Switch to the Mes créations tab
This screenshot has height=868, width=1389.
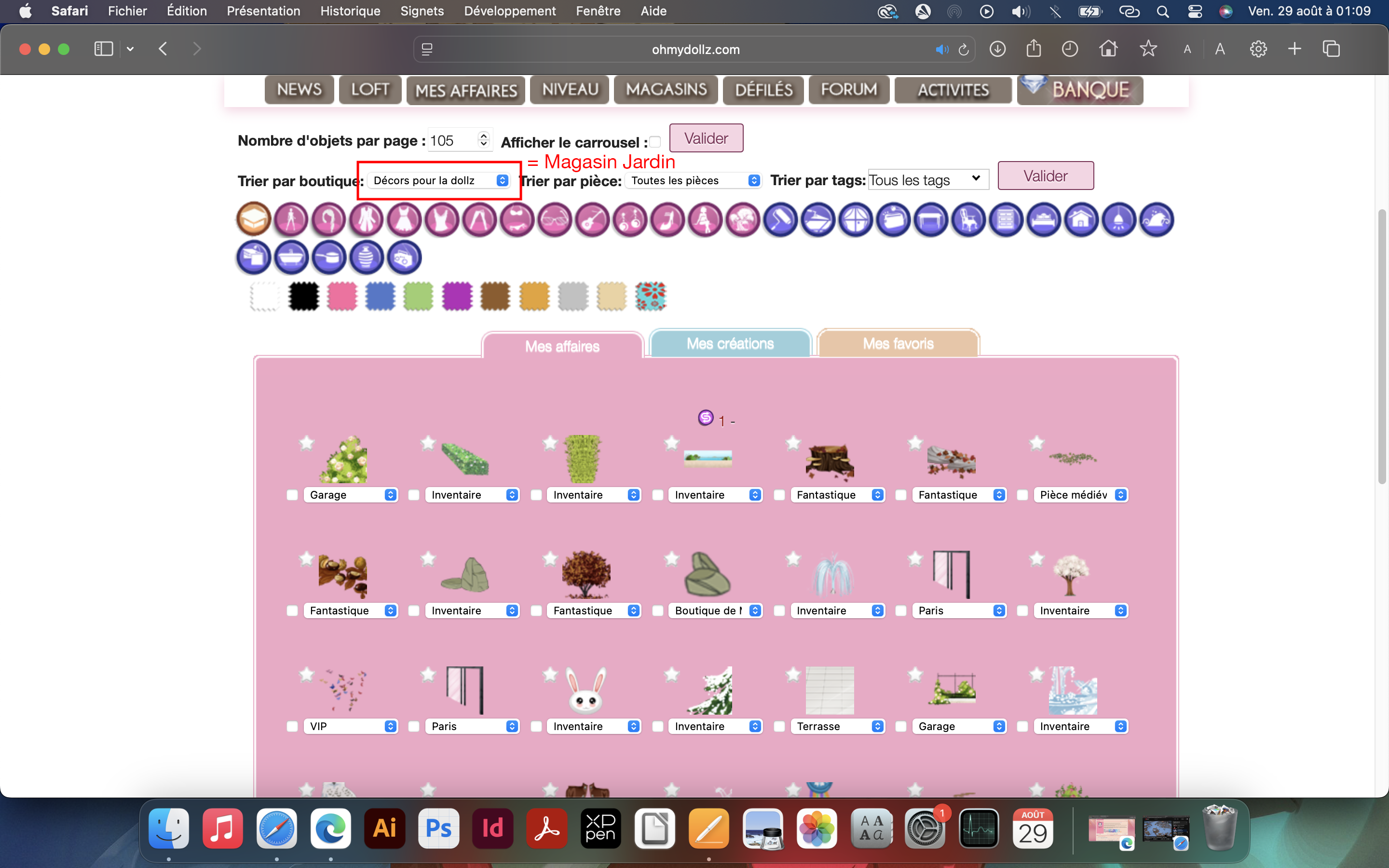pyautogui.click(x=730, y=344)
